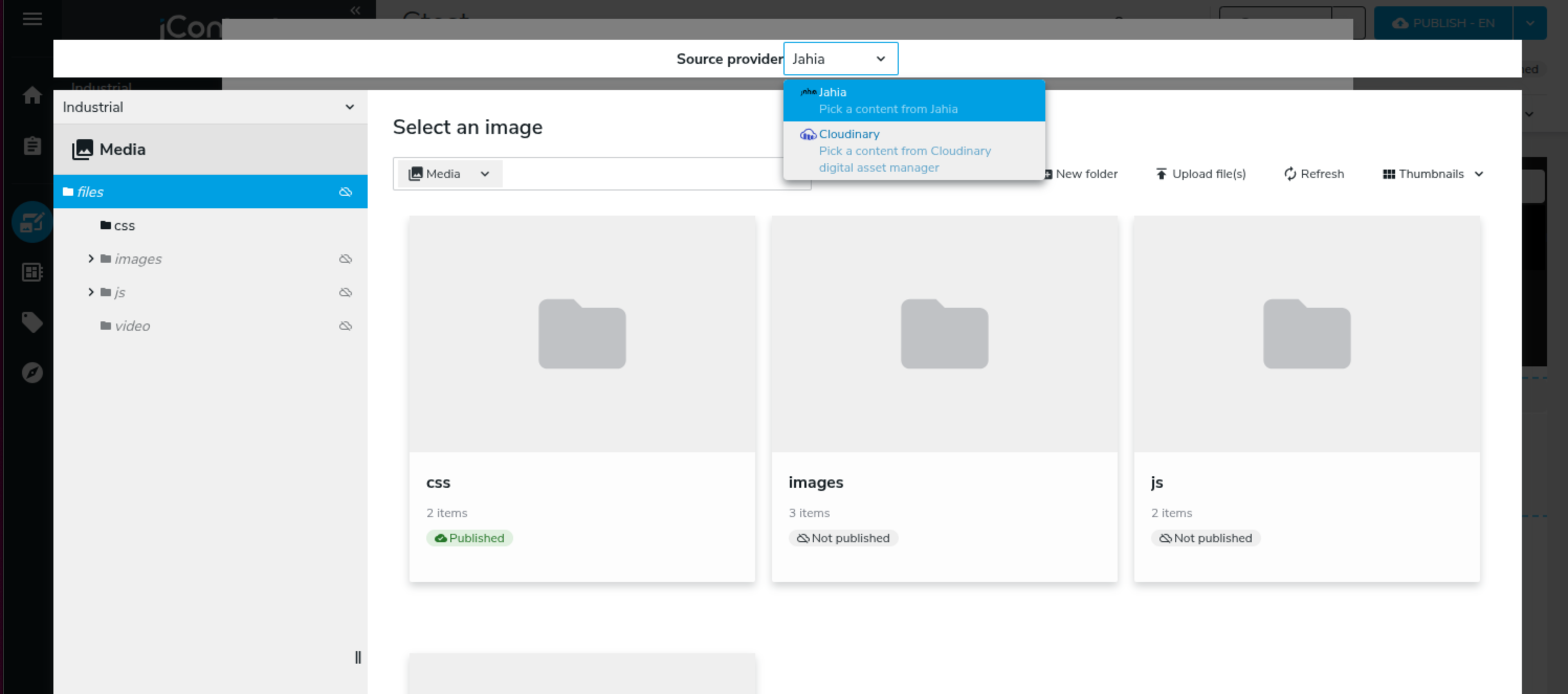Open the css folder thumbnail
Viewport: 1568px width, 694px height.
[582, 334]
